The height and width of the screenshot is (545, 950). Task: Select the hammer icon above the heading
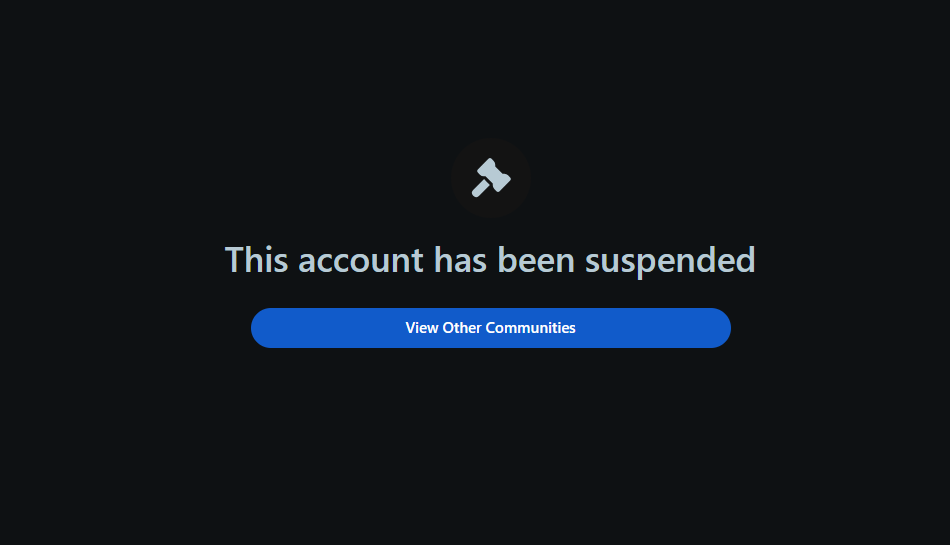(491, 177)
